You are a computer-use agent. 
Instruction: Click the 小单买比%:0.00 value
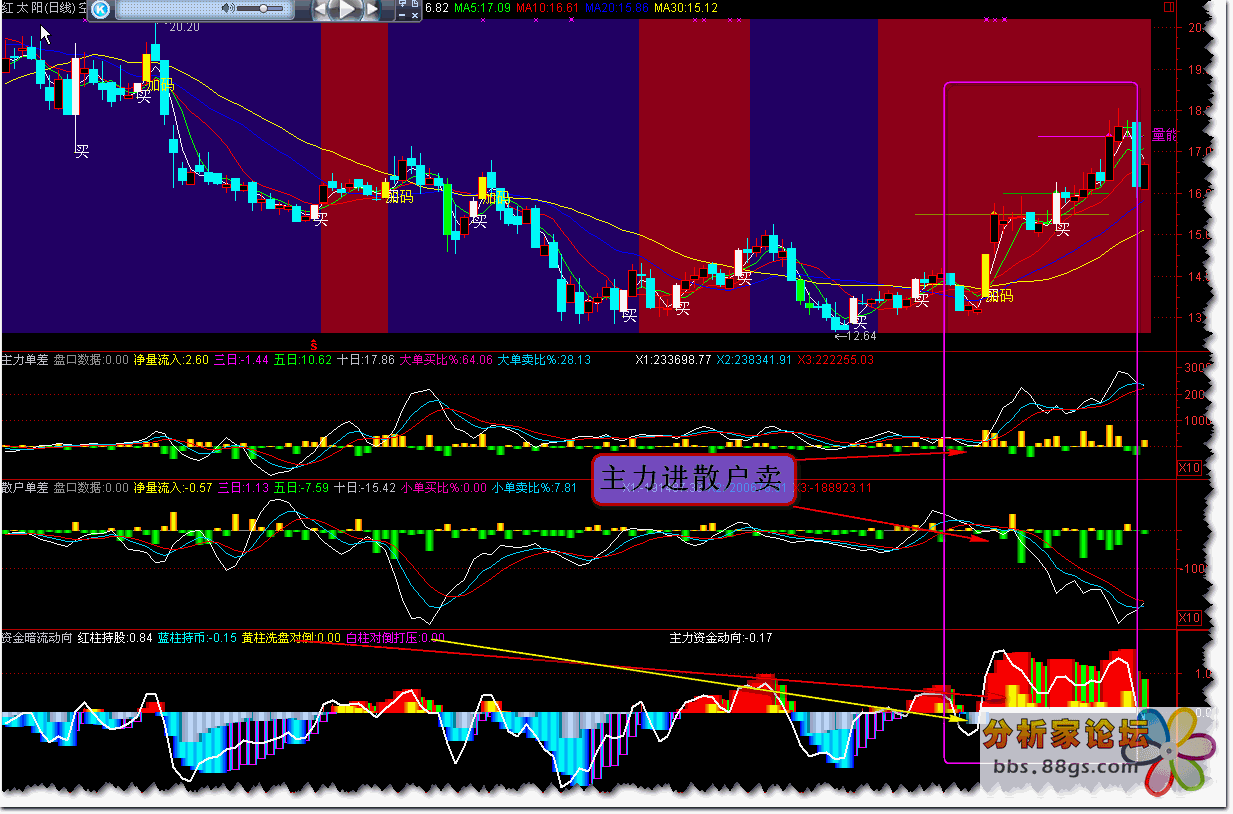coord(443,488)
